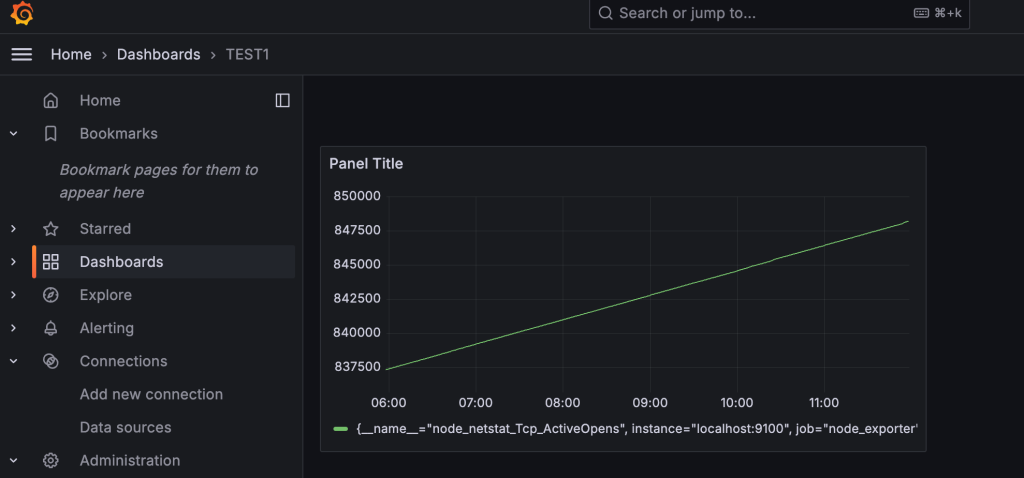Click the TEST1 breadcrumb
The height and width of the screenshot is (478, 1024).
pos(248,54)
